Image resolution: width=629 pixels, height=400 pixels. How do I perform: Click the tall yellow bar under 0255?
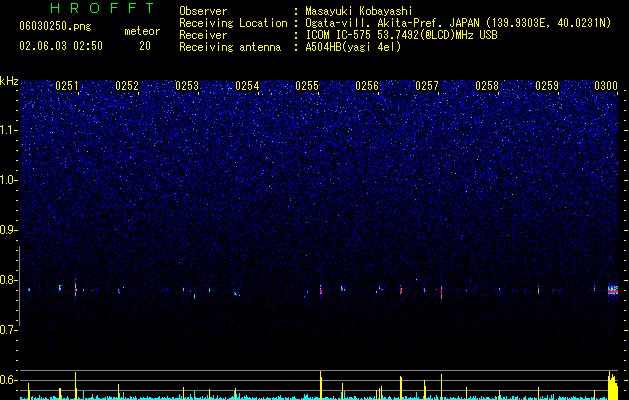pyautogui.click(x=321, y=385)
